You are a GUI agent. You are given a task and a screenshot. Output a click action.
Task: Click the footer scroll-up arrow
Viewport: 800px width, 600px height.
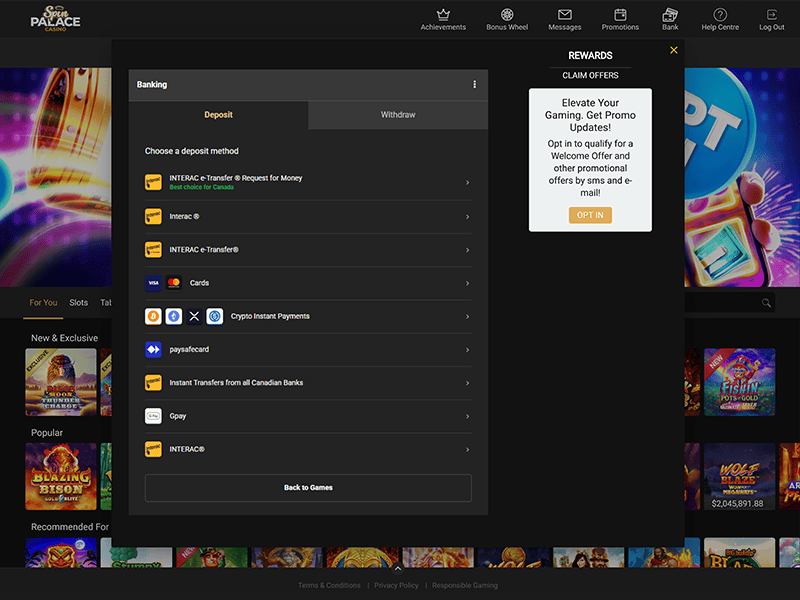(x=398, y=568)
